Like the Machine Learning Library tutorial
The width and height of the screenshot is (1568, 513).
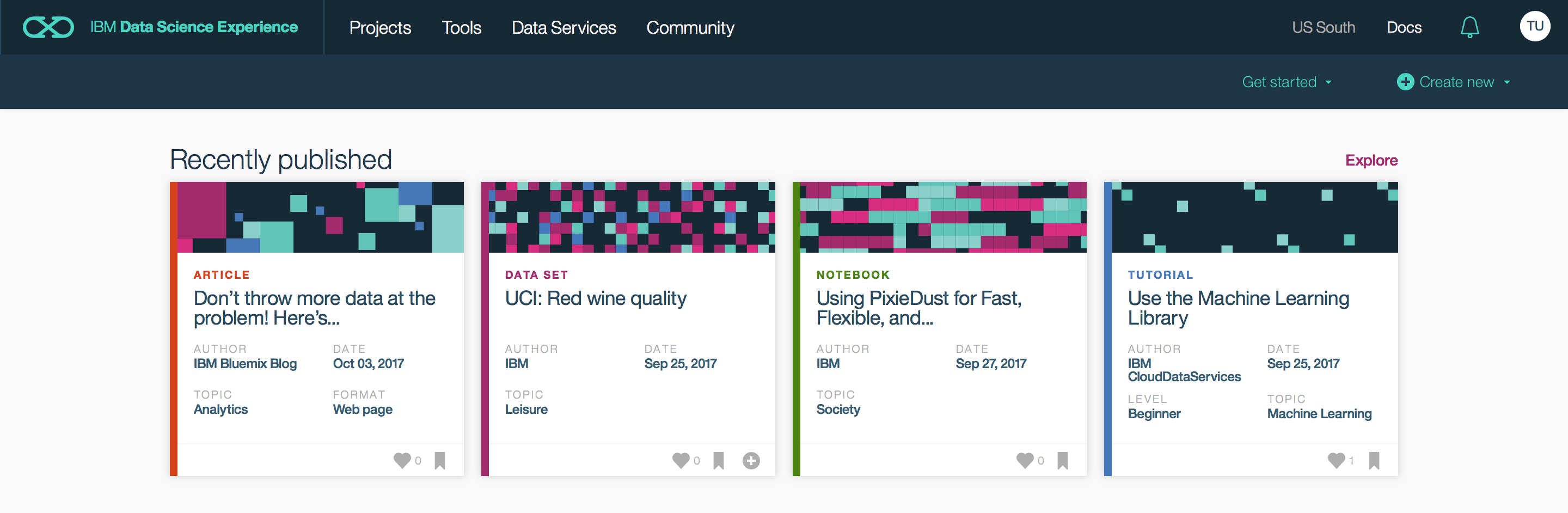tap(1336, 460)
